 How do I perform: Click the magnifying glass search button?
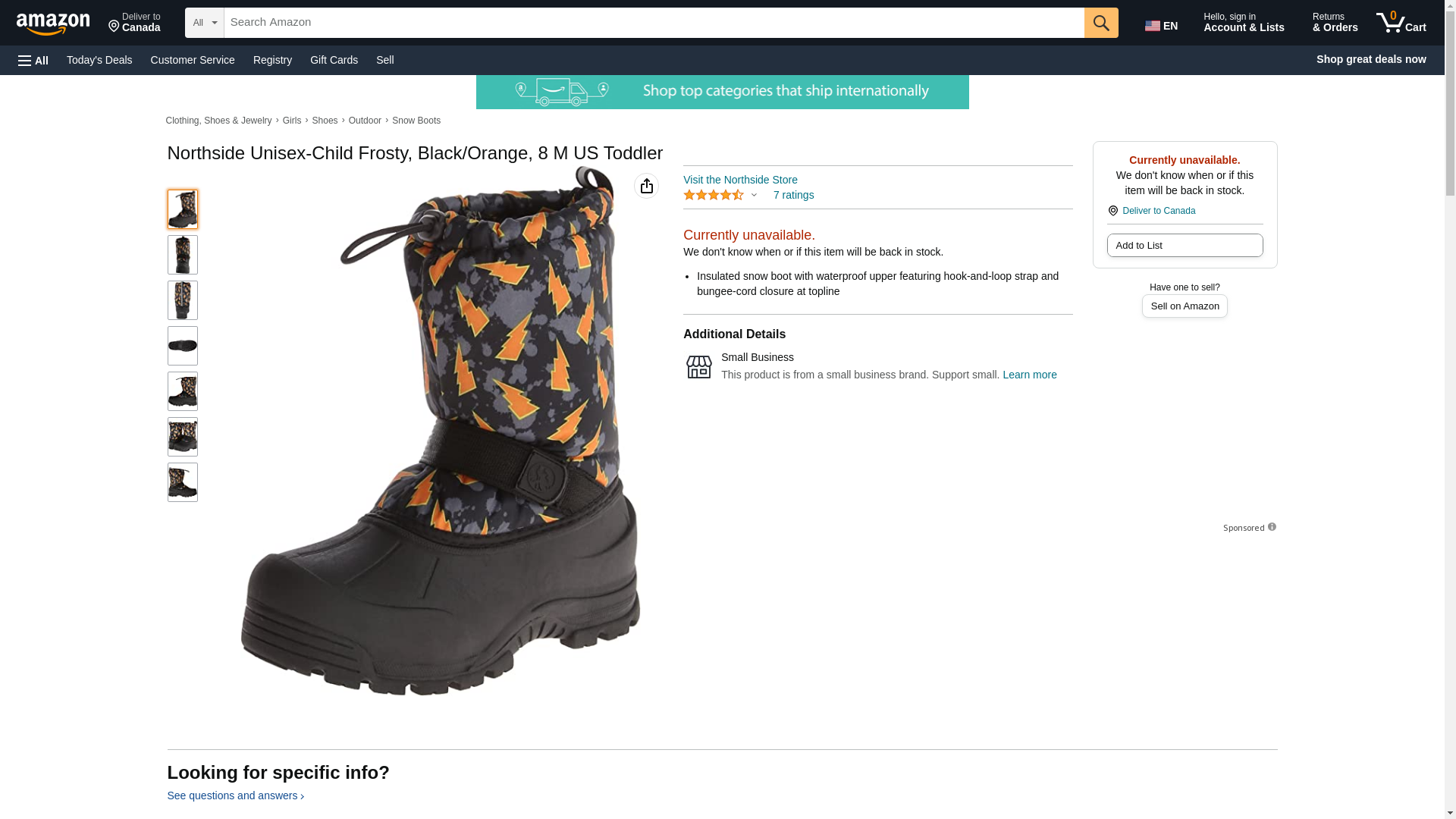(1100, 23)
